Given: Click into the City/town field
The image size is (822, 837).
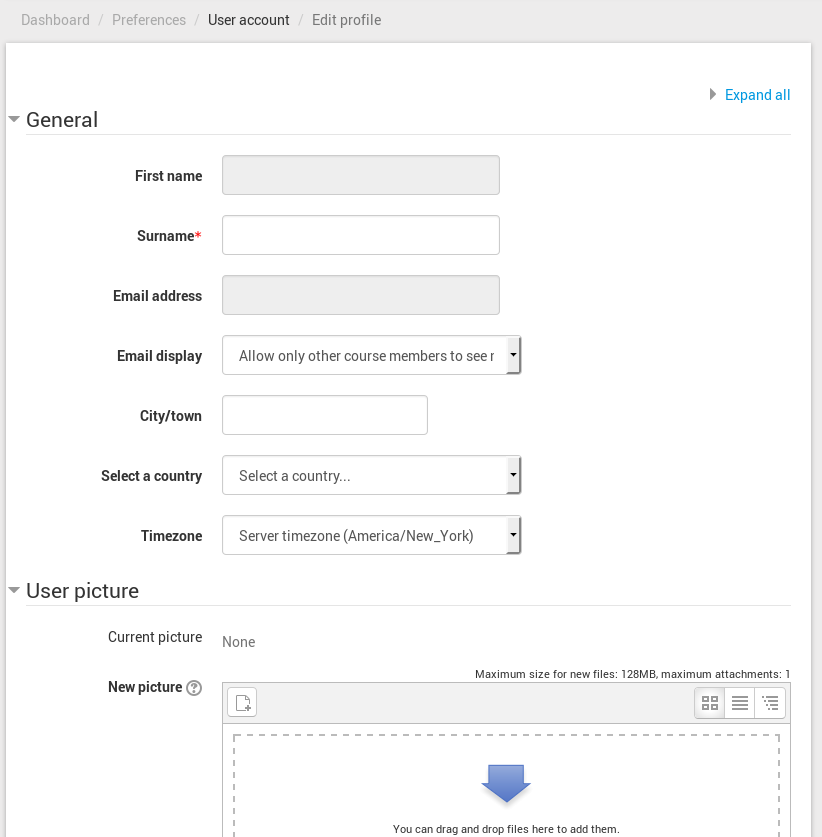Looking at the screenshot, I should coord(324,415).
